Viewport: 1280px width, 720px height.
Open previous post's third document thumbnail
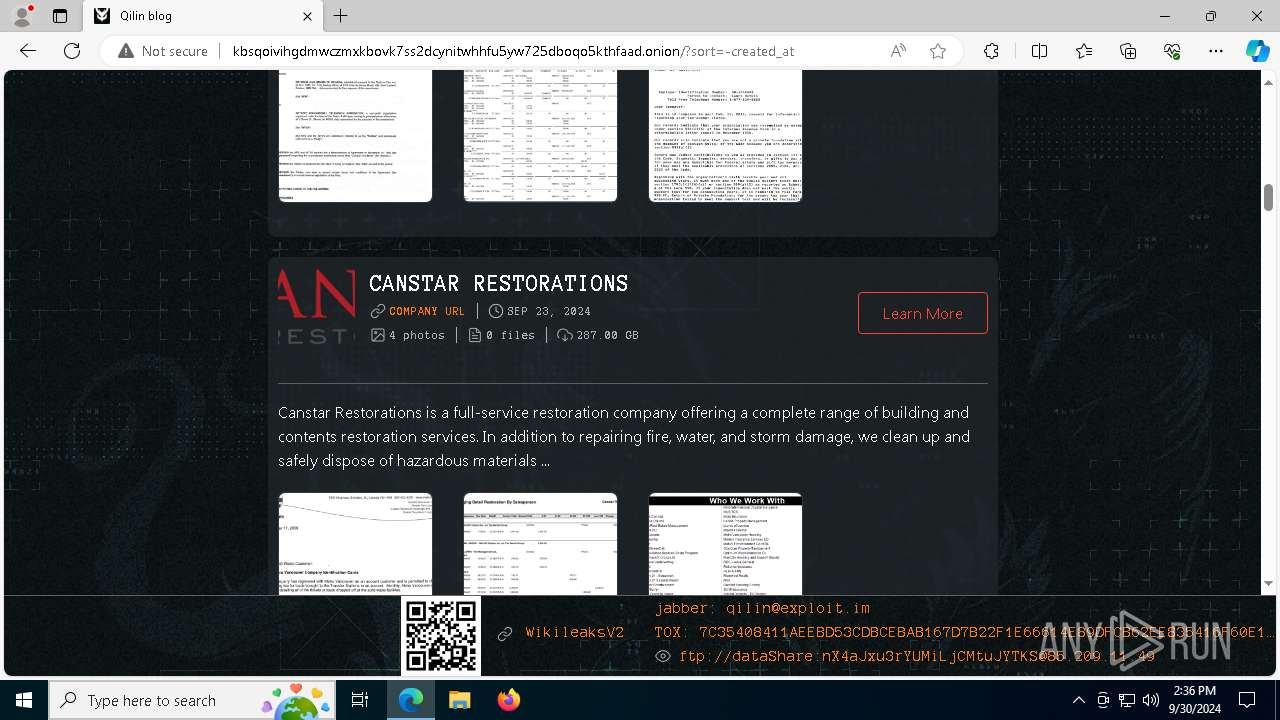(725, 136)
